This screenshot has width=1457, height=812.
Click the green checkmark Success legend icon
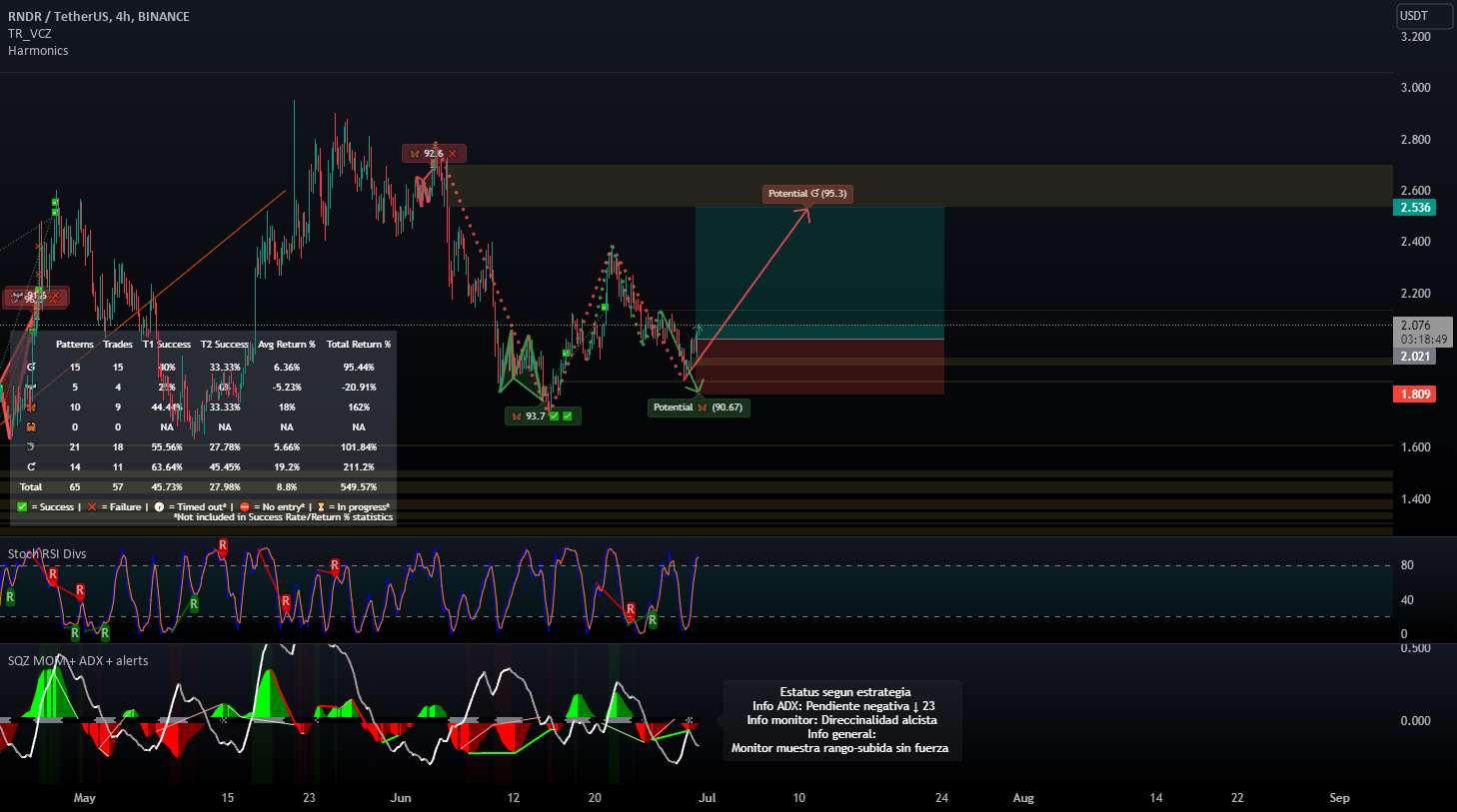coord(22,507)
